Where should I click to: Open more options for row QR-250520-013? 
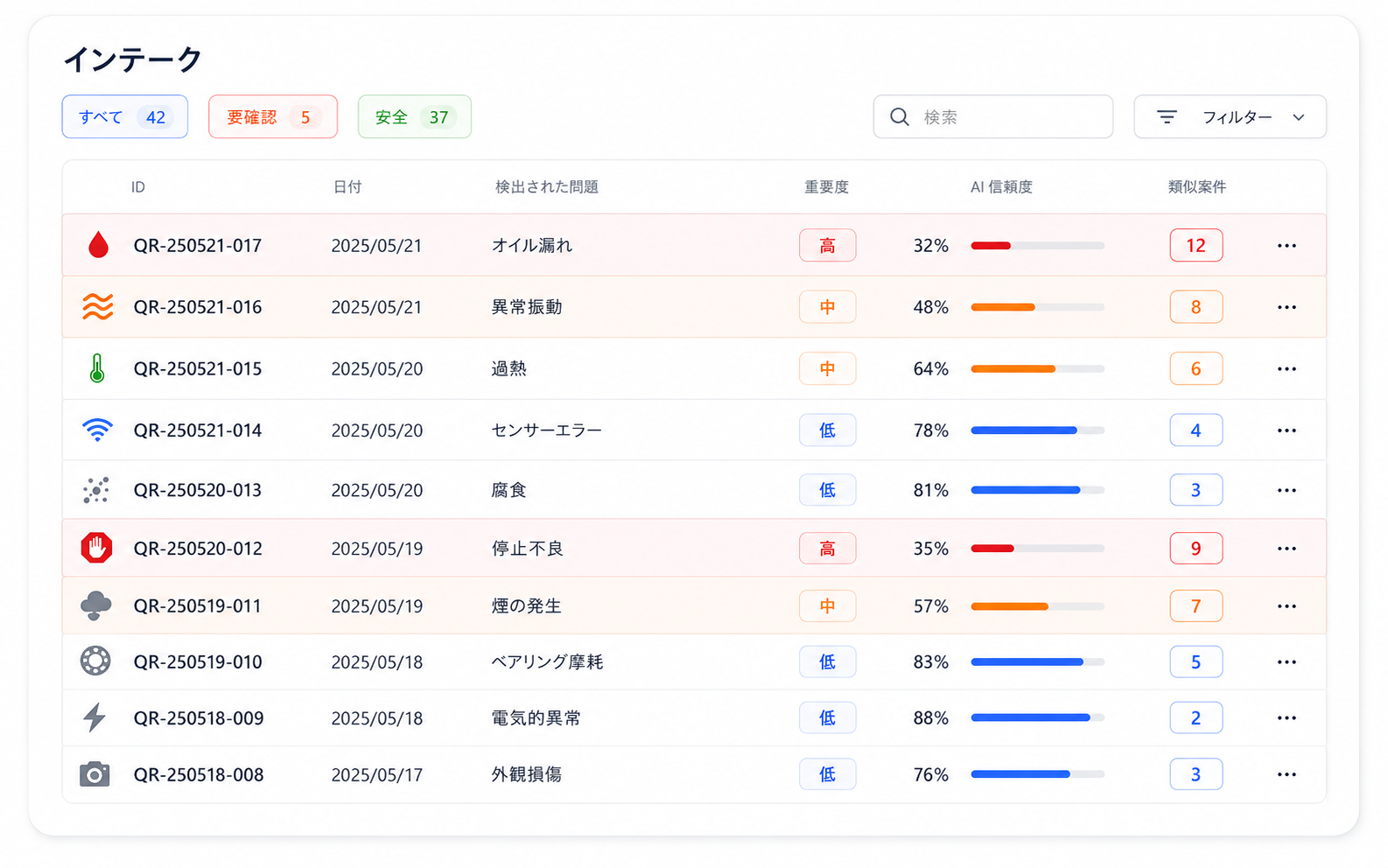(1286, 490)
